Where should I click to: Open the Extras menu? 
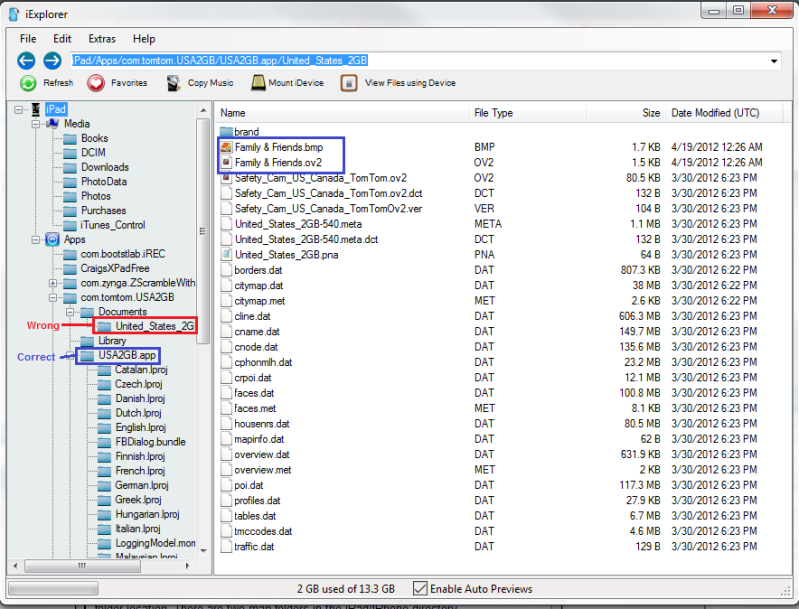[102, 39]
